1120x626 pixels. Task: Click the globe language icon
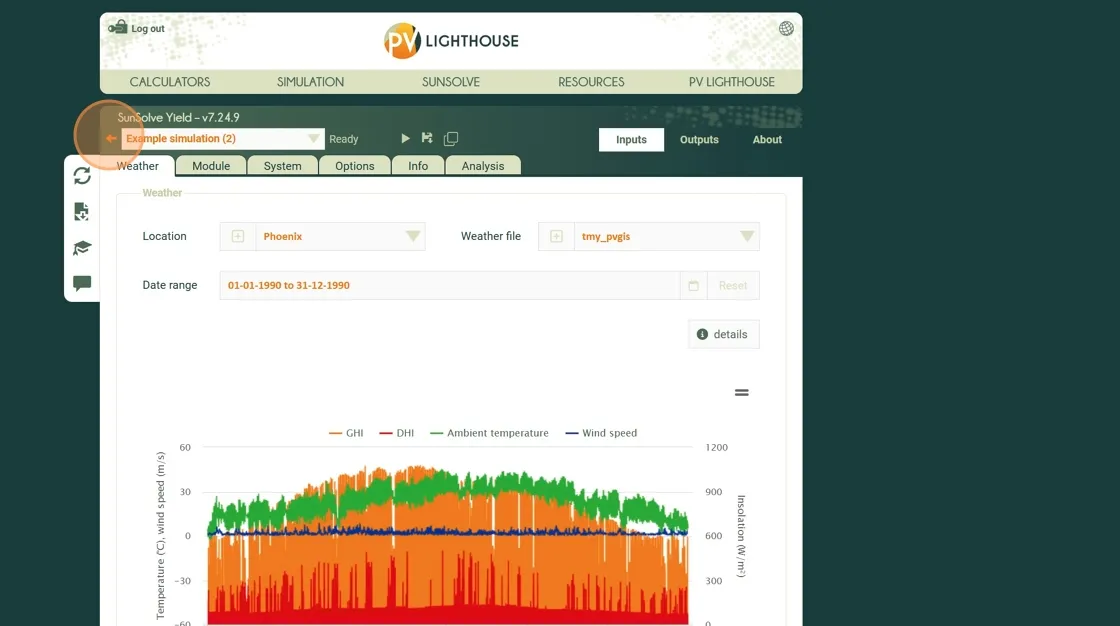click(x=786, y=29)
